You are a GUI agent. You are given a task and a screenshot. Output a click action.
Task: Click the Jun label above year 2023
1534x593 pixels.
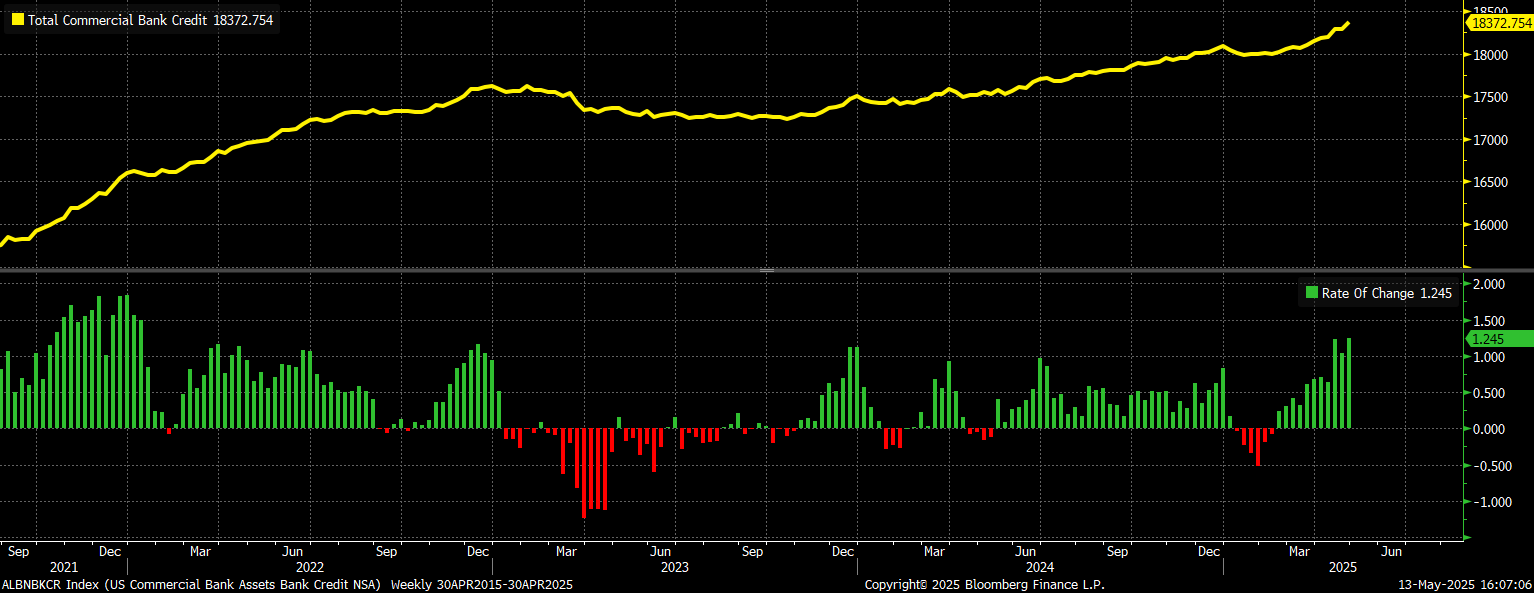coord(660,551)
